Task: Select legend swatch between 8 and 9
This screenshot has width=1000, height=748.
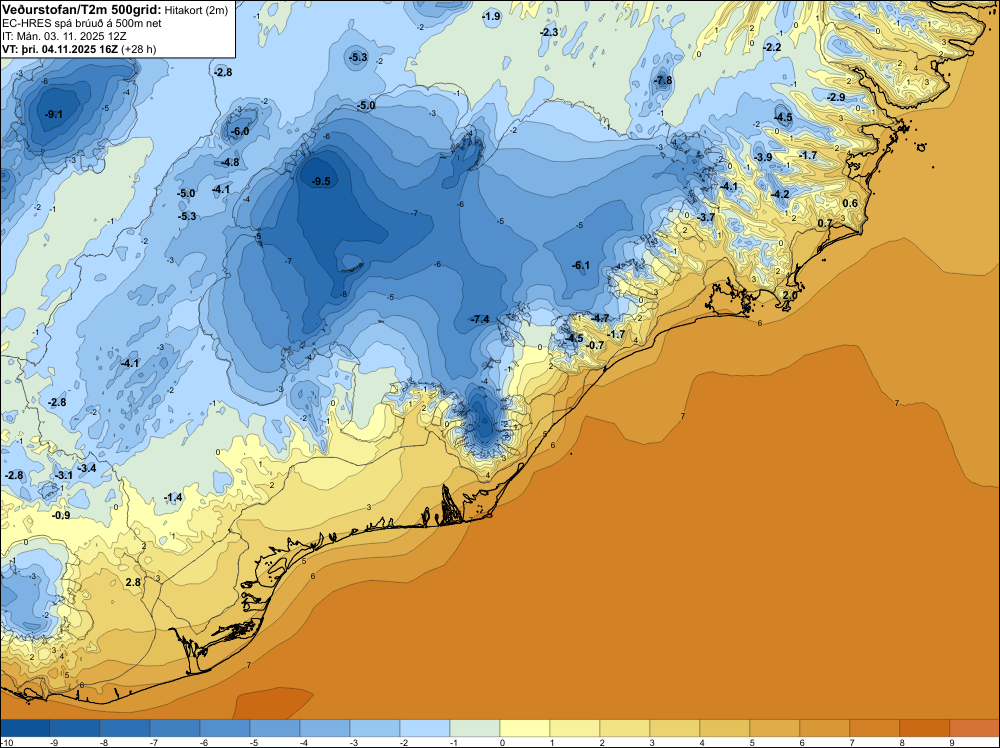Action: click(x=925, y=727)
